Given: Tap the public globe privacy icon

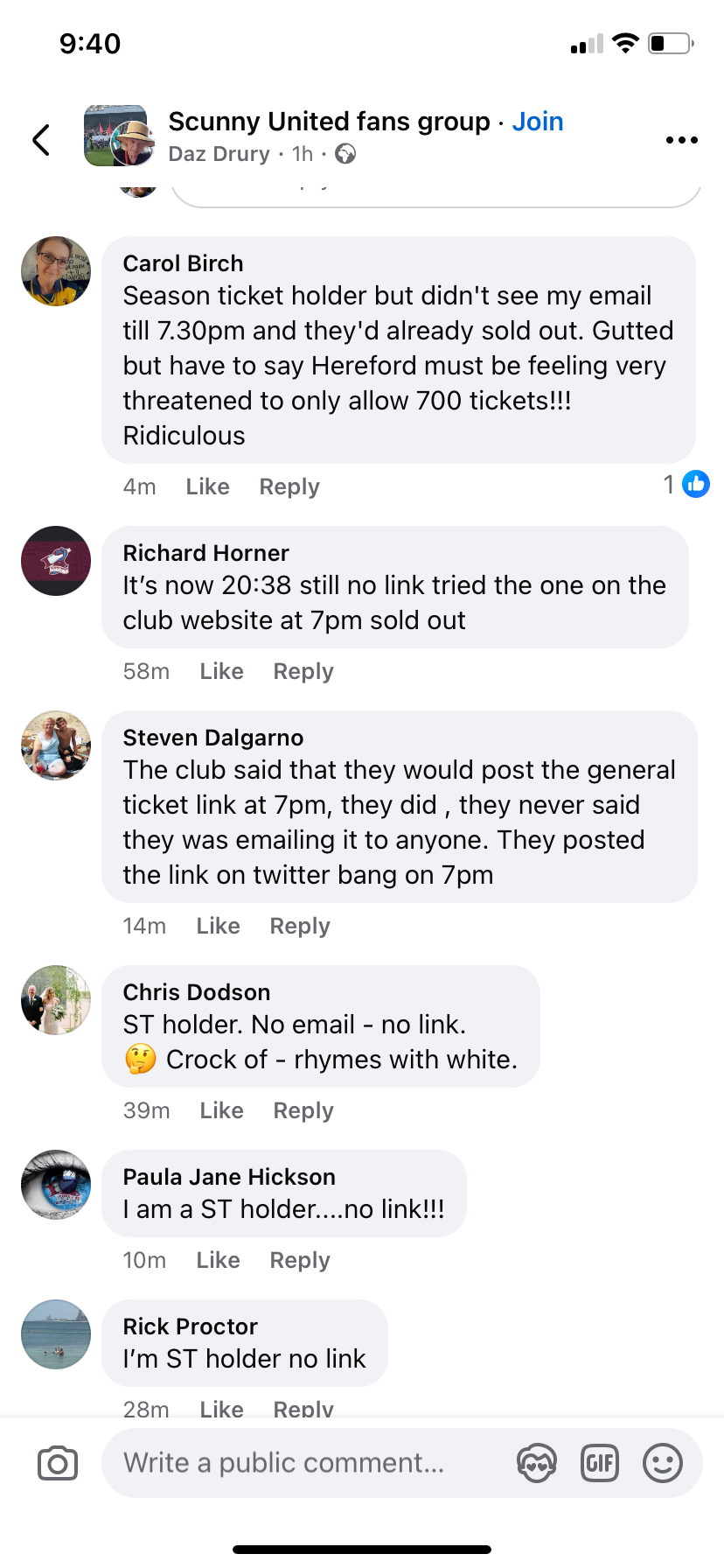Looking at the screenshot, I should pos(345,154).
